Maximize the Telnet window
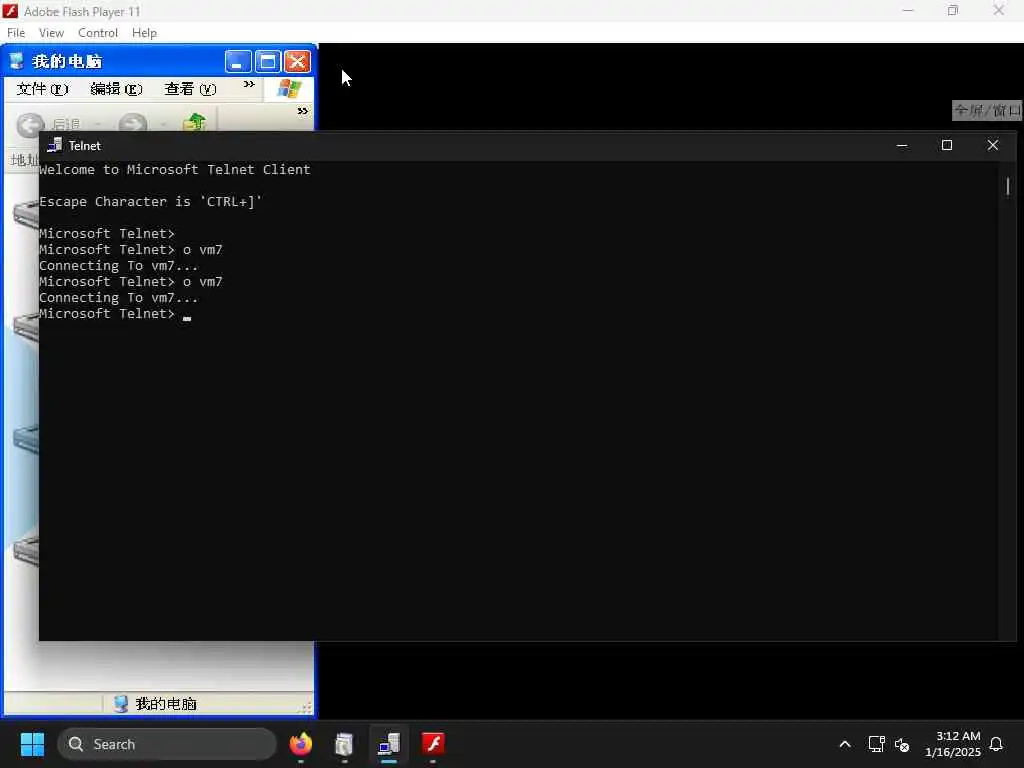Image resolution: width=1024 pixels, height=768 pixels. [x=947, y=145]
